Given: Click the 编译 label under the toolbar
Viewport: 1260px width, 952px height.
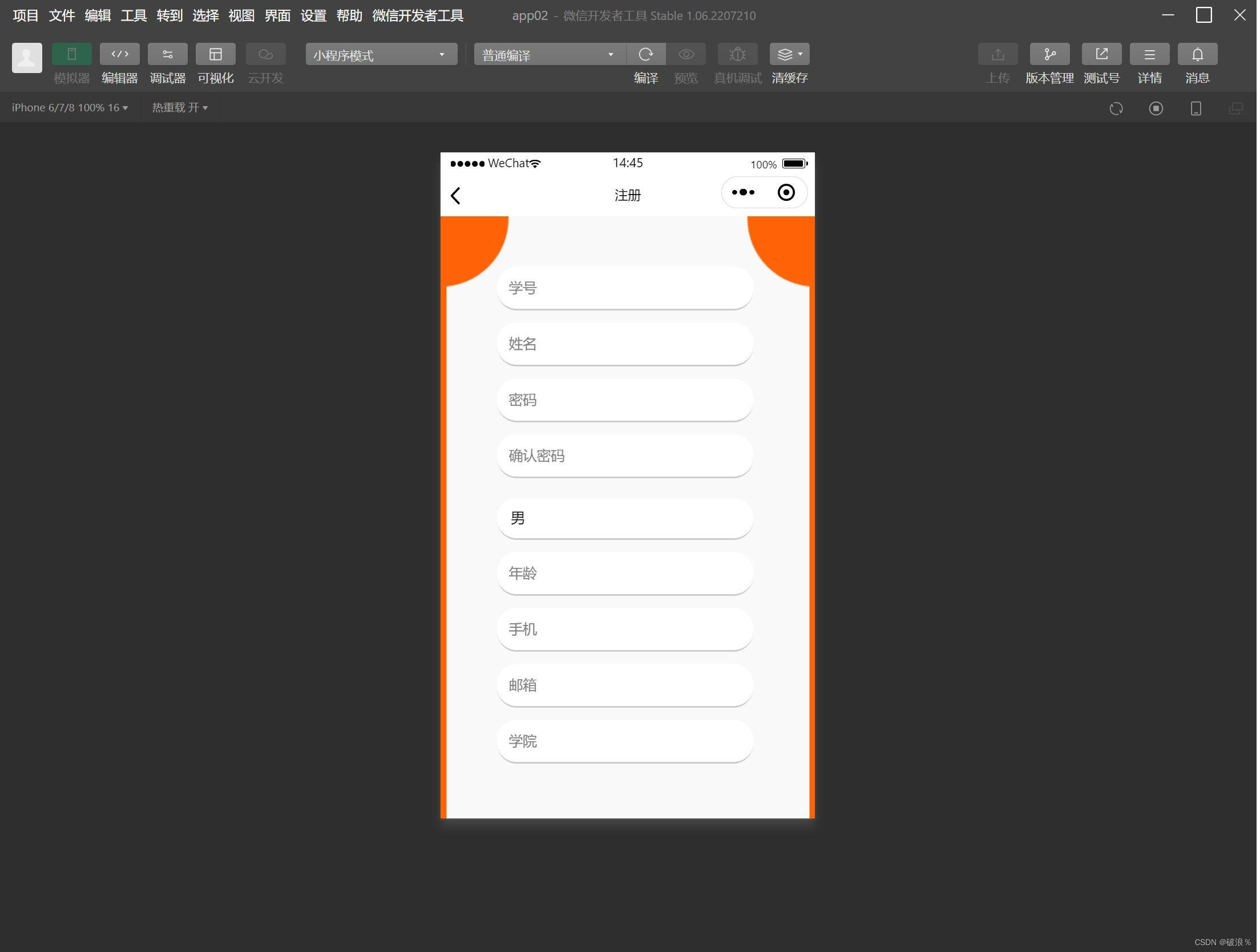Looking at the screenshot, I should (x=646, y=78).
